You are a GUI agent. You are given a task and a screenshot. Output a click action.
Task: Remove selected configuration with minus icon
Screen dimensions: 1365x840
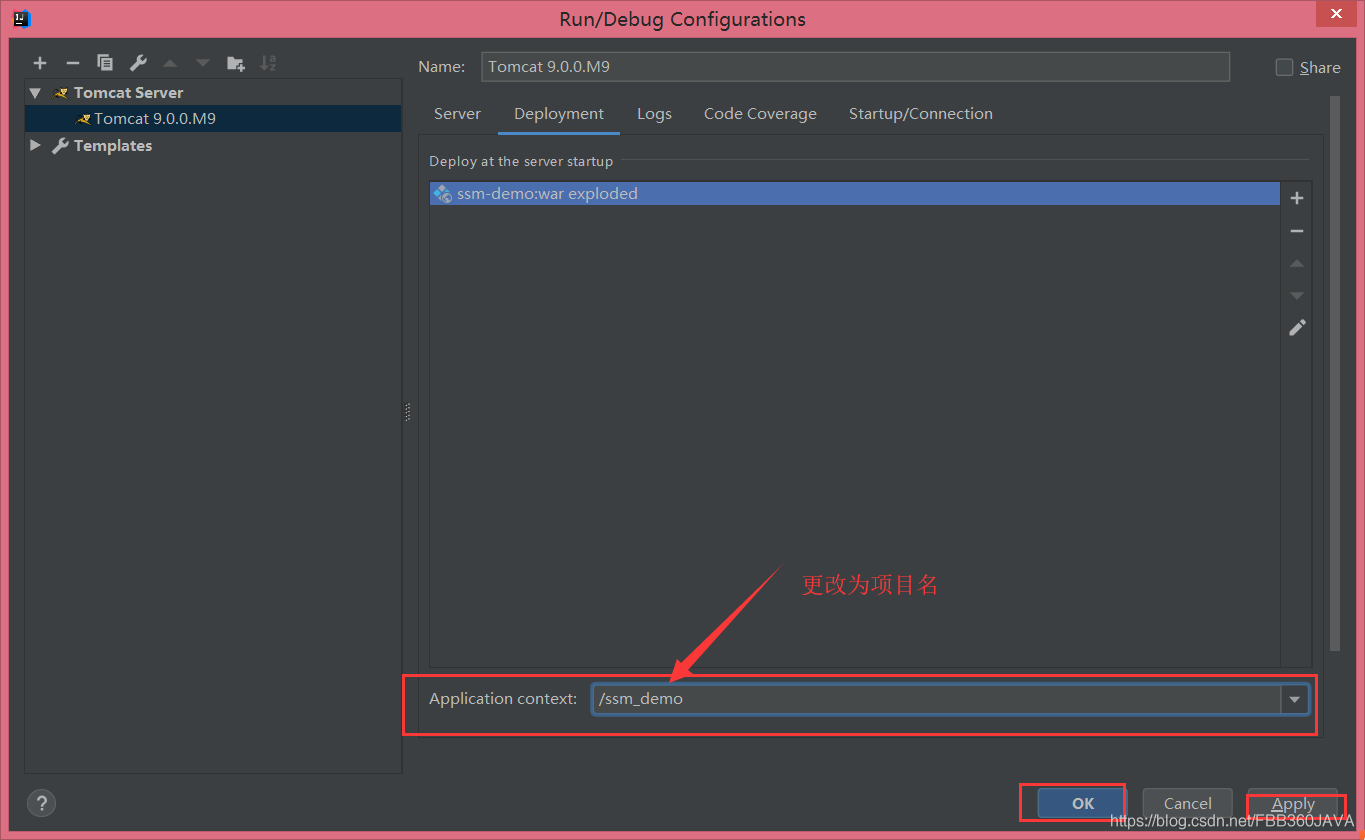coord(72,63)
